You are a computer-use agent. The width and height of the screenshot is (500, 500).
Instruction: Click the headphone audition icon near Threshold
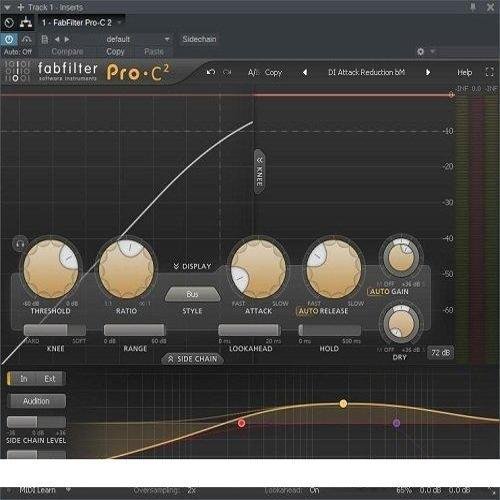pyautogui.click(x=20, y=244)
